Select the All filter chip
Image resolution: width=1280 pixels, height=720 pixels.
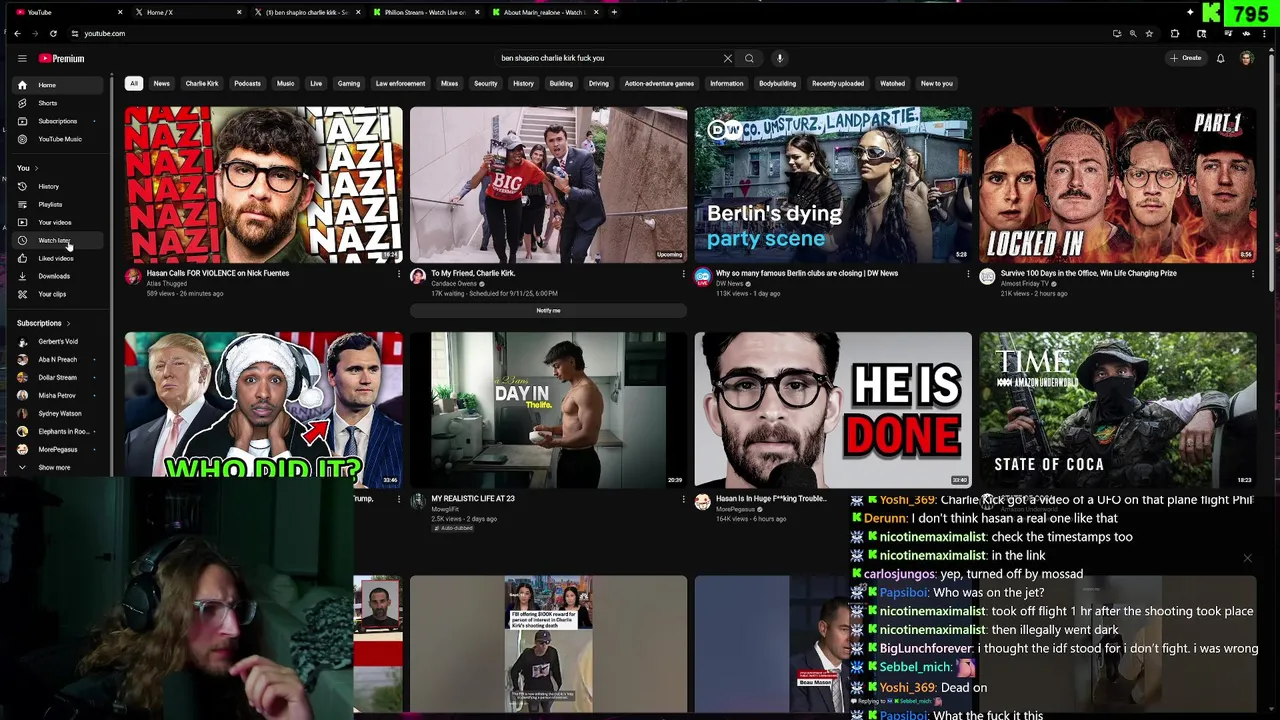(x=133, y=83)
